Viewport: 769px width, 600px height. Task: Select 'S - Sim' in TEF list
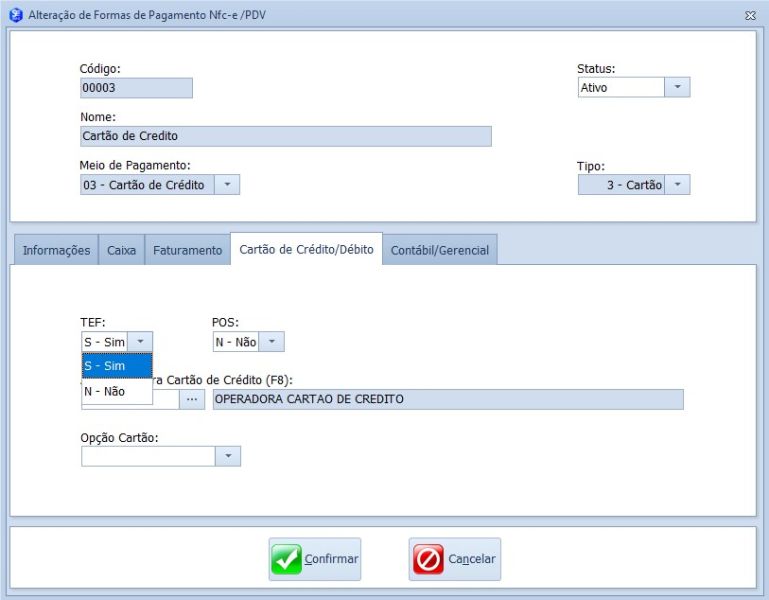pyautogui.click(x=116, y=366)
